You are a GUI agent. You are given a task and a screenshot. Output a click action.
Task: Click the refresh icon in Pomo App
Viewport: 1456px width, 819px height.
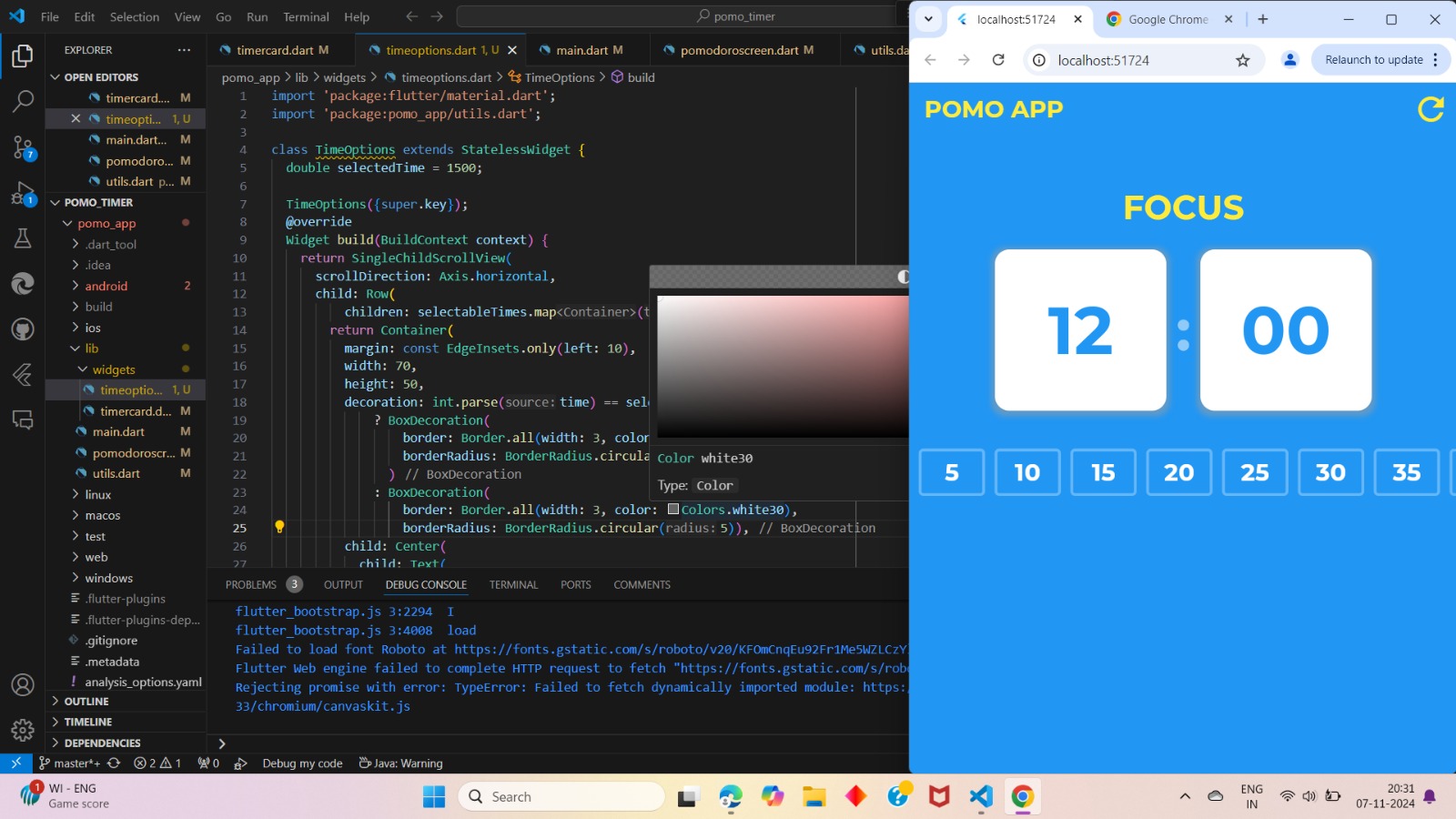[x=1431, y=109]
